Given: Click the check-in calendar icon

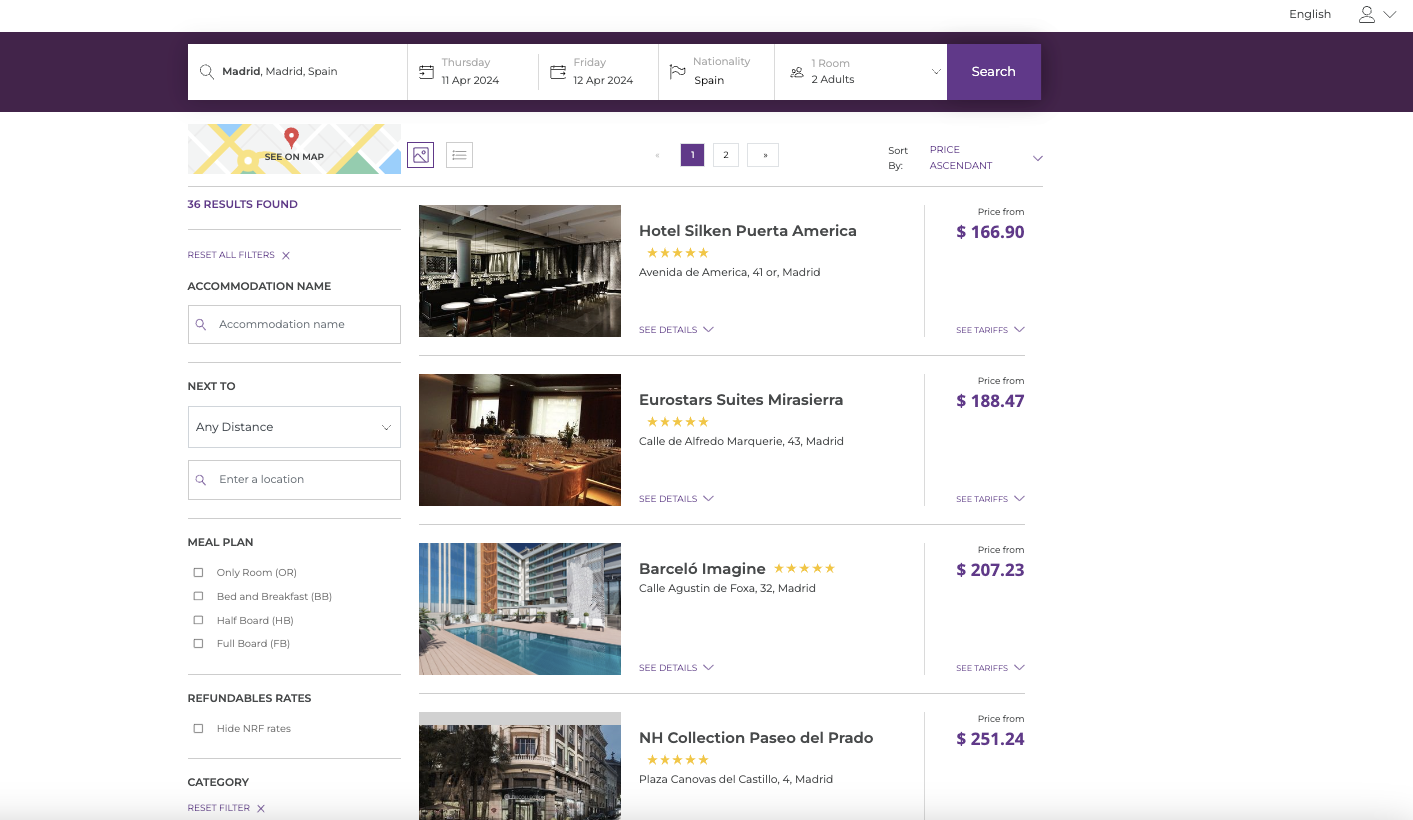Looking at the screenshot, I should [x=426, y=72].
